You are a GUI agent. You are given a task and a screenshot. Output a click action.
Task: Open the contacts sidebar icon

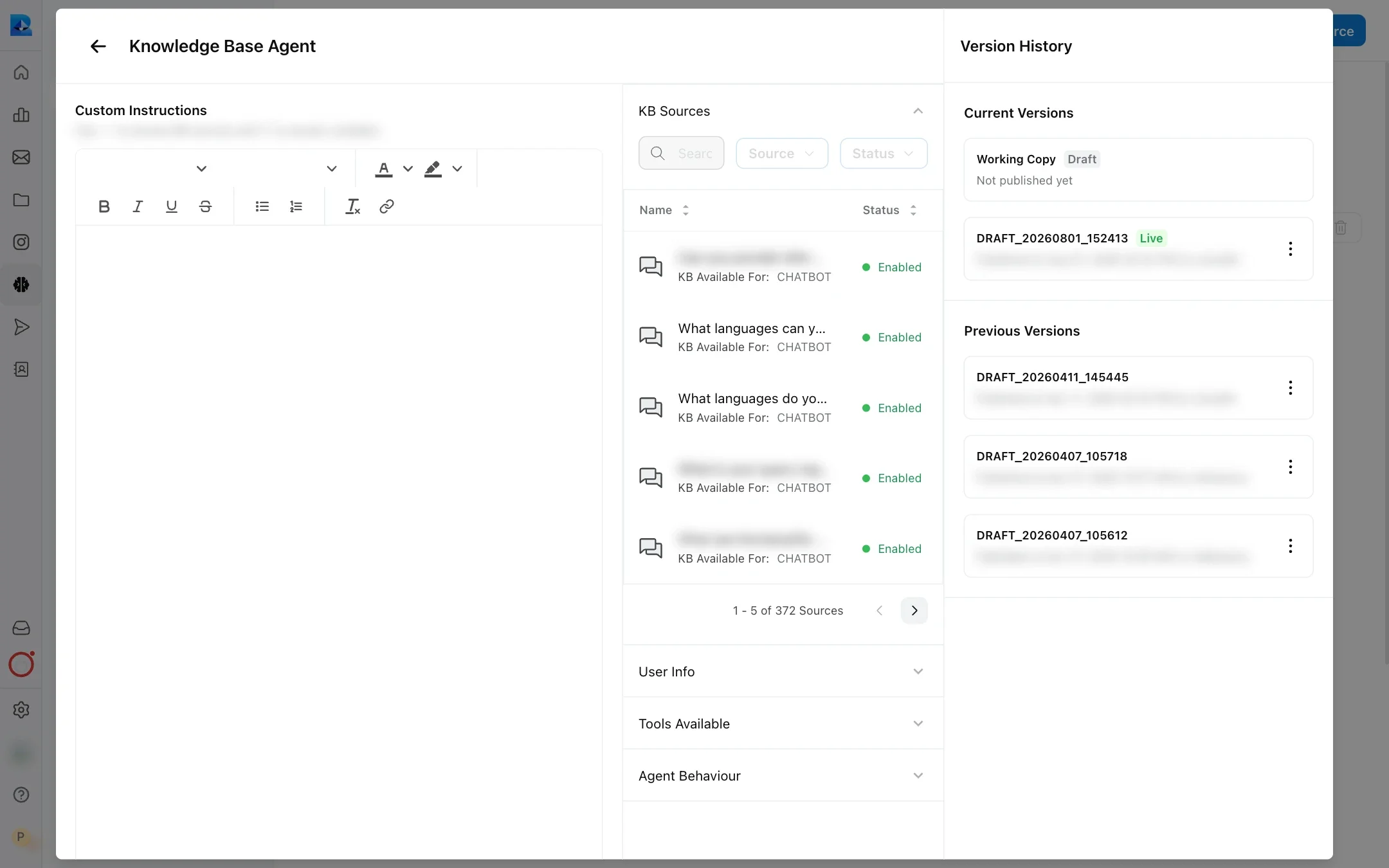(x=21, y=369)
